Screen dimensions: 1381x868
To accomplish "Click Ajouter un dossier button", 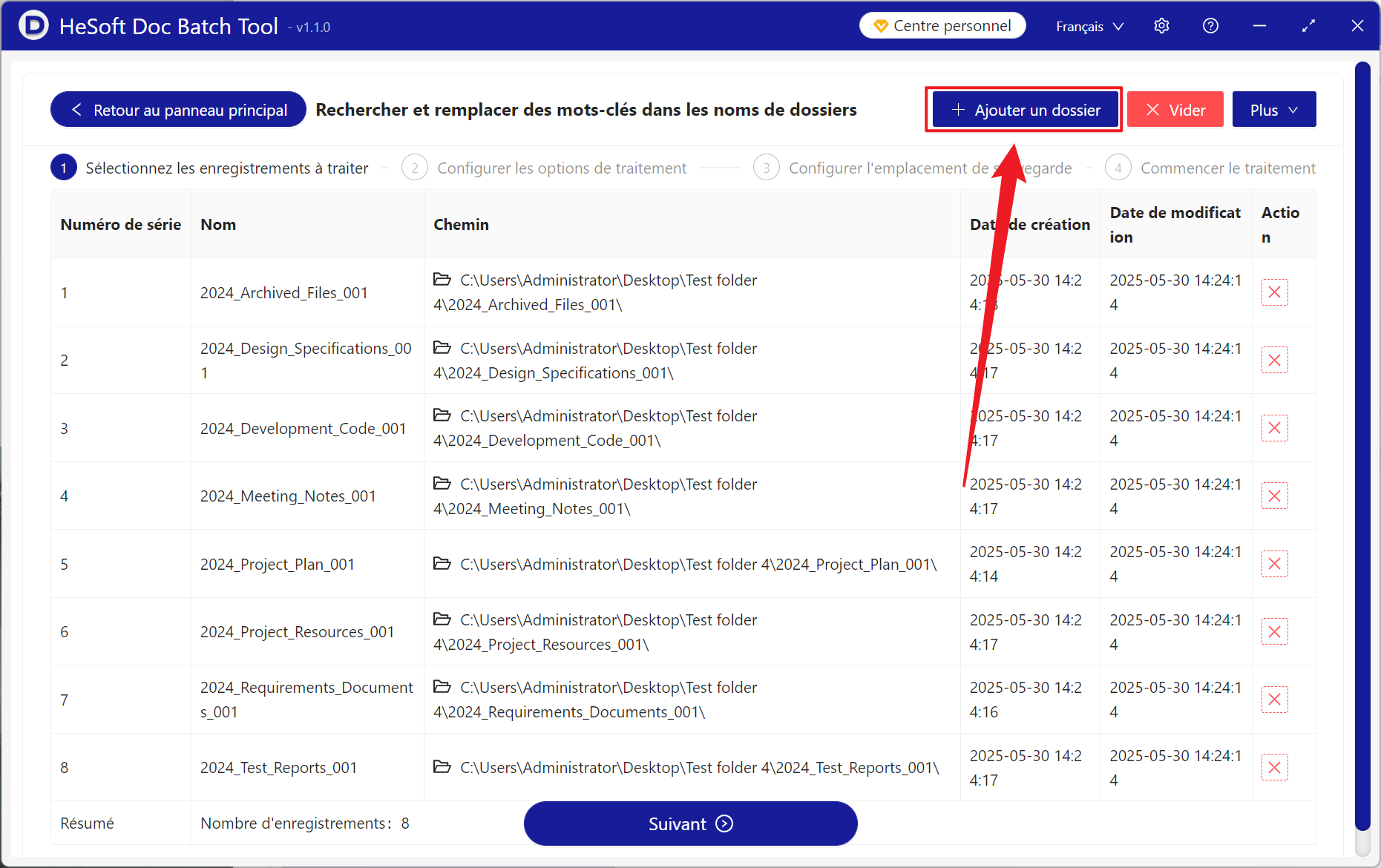I will click(1026, 110).
